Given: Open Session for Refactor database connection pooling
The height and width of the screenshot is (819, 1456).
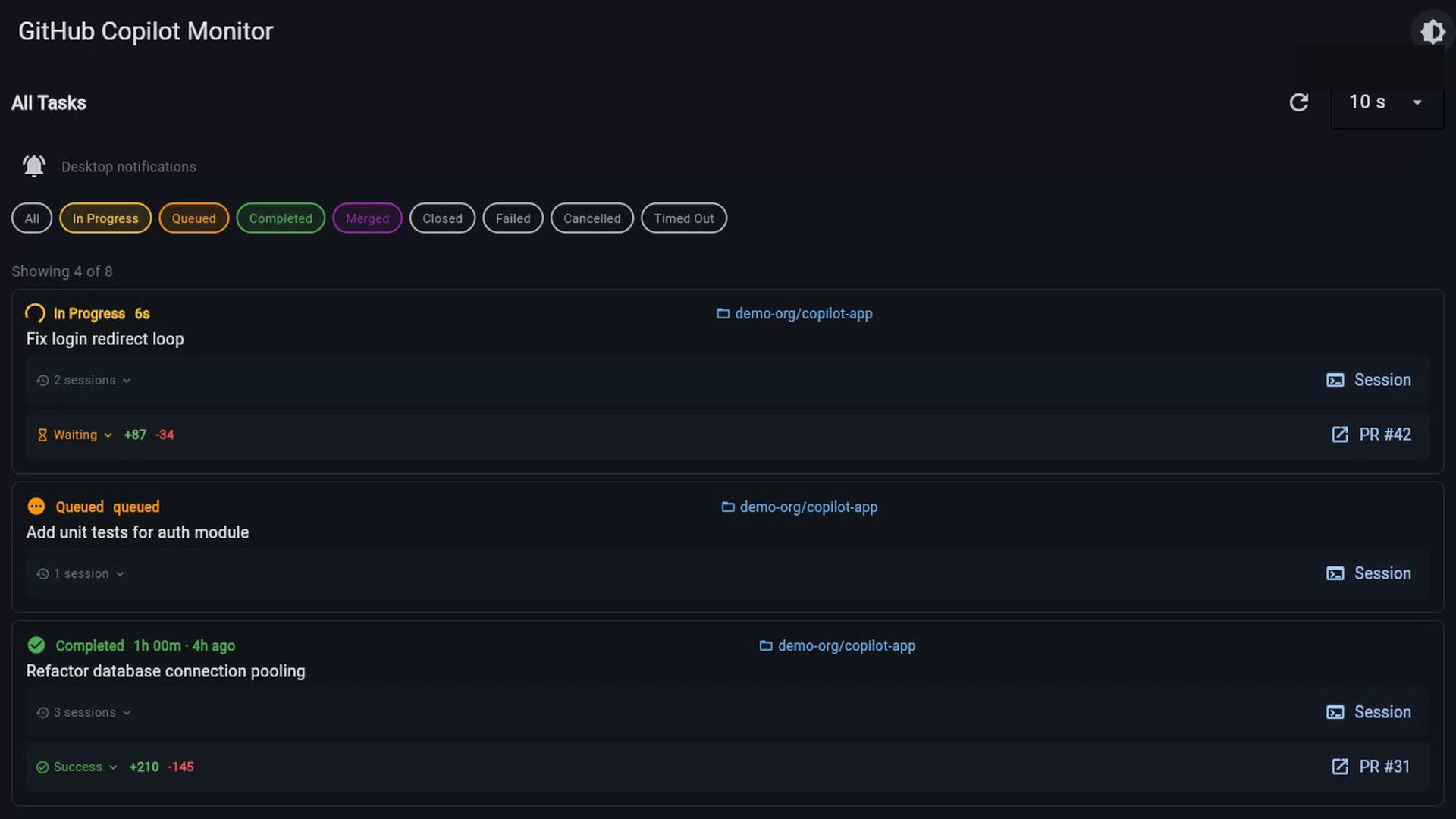Looking at the screenshot, I should [1368, 712].
